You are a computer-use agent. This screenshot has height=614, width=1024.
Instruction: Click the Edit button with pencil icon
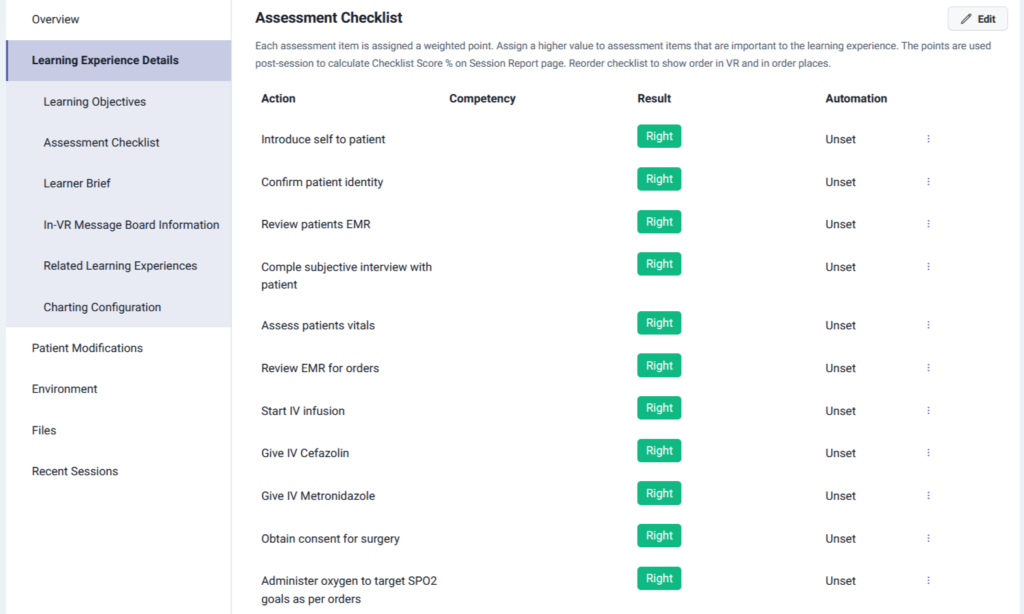[x=977, y=19]
